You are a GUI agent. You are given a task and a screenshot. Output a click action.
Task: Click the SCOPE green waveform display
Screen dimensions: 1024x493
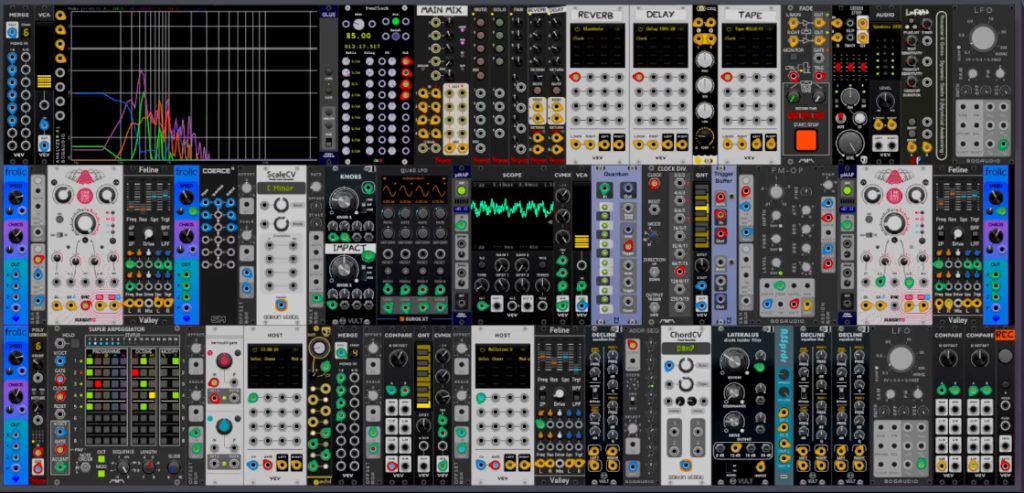click(513, 210)
